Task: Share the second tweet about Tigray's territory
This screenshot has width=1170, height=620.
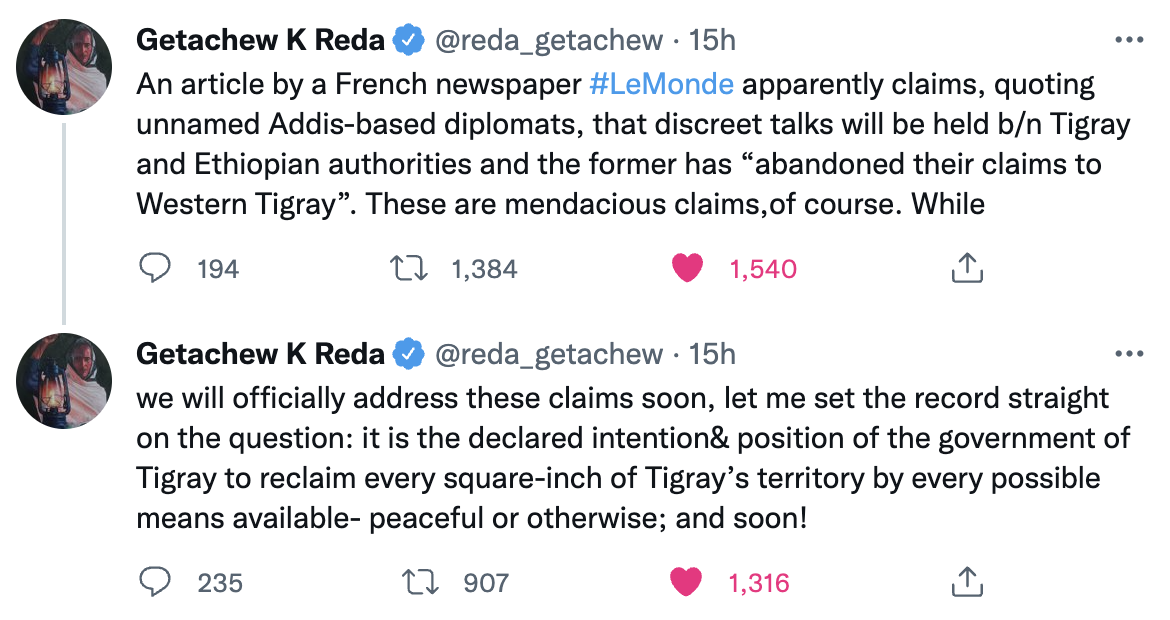Action: coord(967,582)
